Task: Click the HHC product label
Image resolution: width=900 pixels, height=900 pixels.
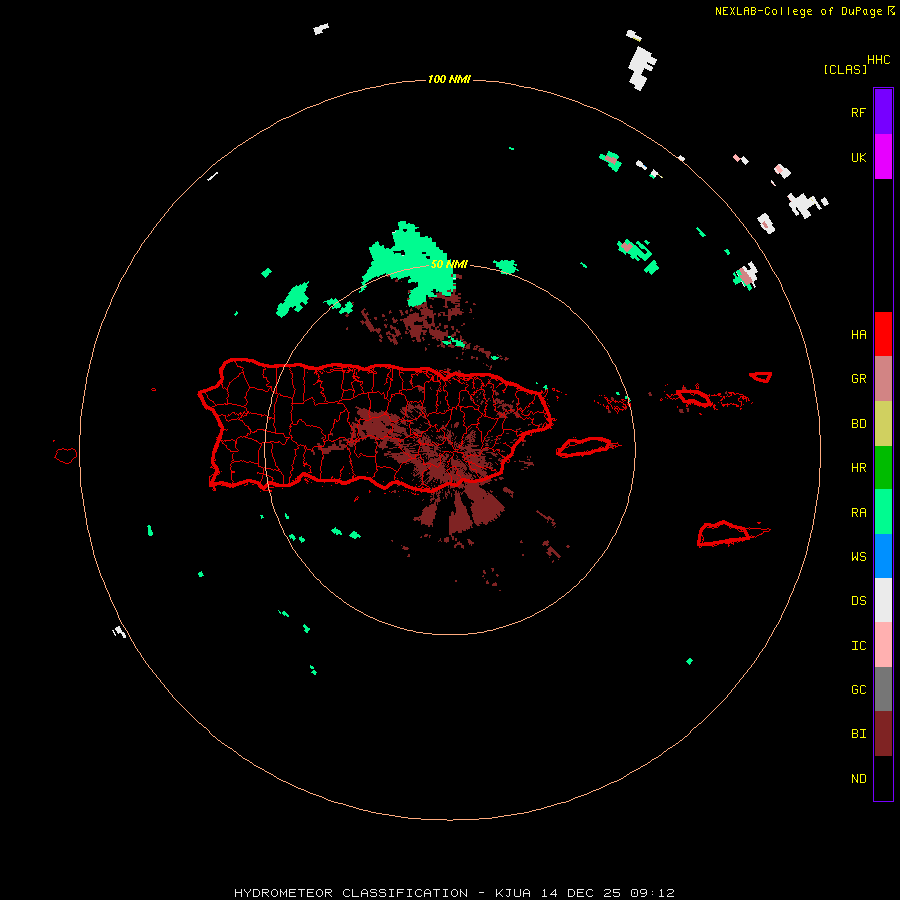Action: point(879,60)
